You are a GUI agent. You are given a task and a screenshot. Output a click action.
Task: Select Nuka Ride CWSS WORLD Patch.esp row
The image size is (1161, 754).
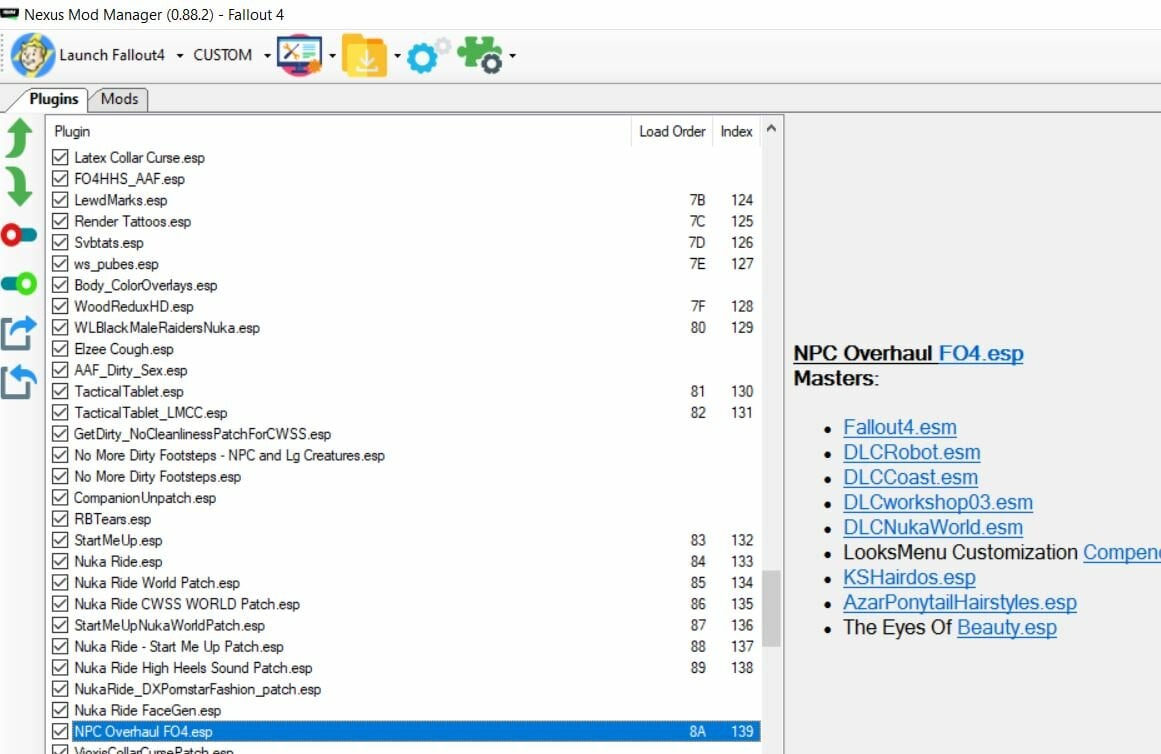point(406,604)
